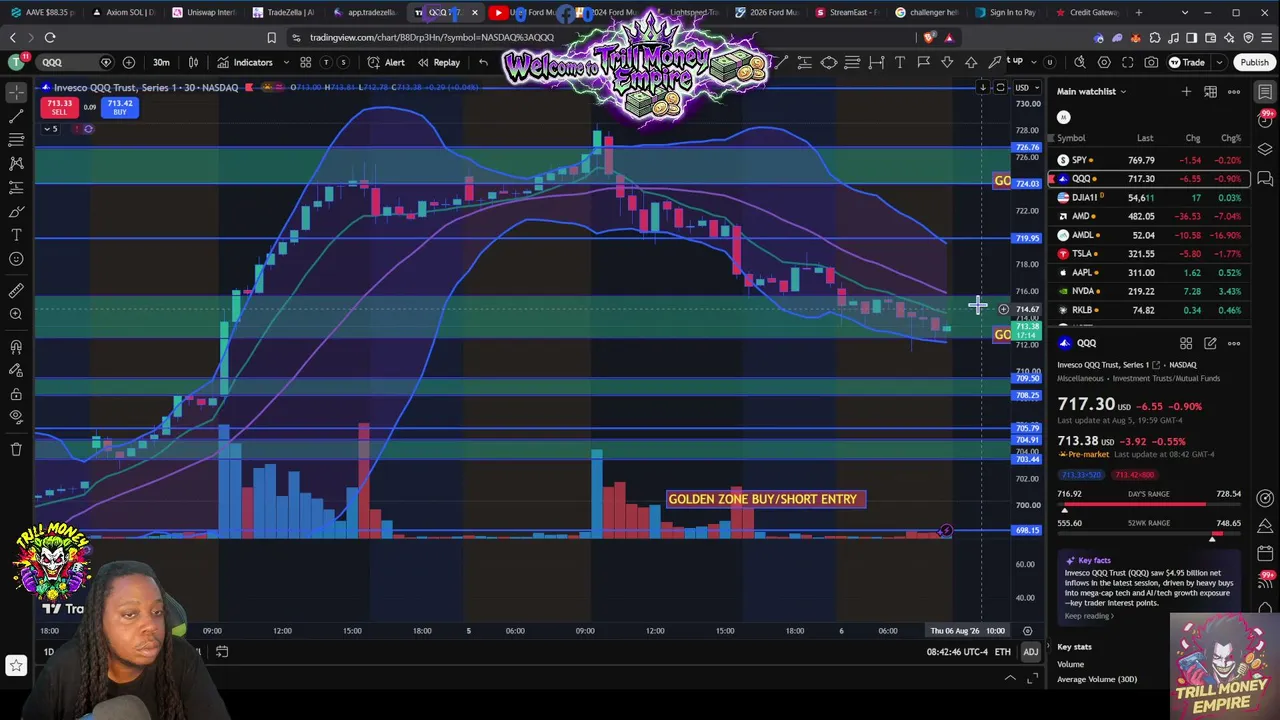Start bar Replay mode
The height and width of the screenshot is (720, 1280).
click(439, 62)
